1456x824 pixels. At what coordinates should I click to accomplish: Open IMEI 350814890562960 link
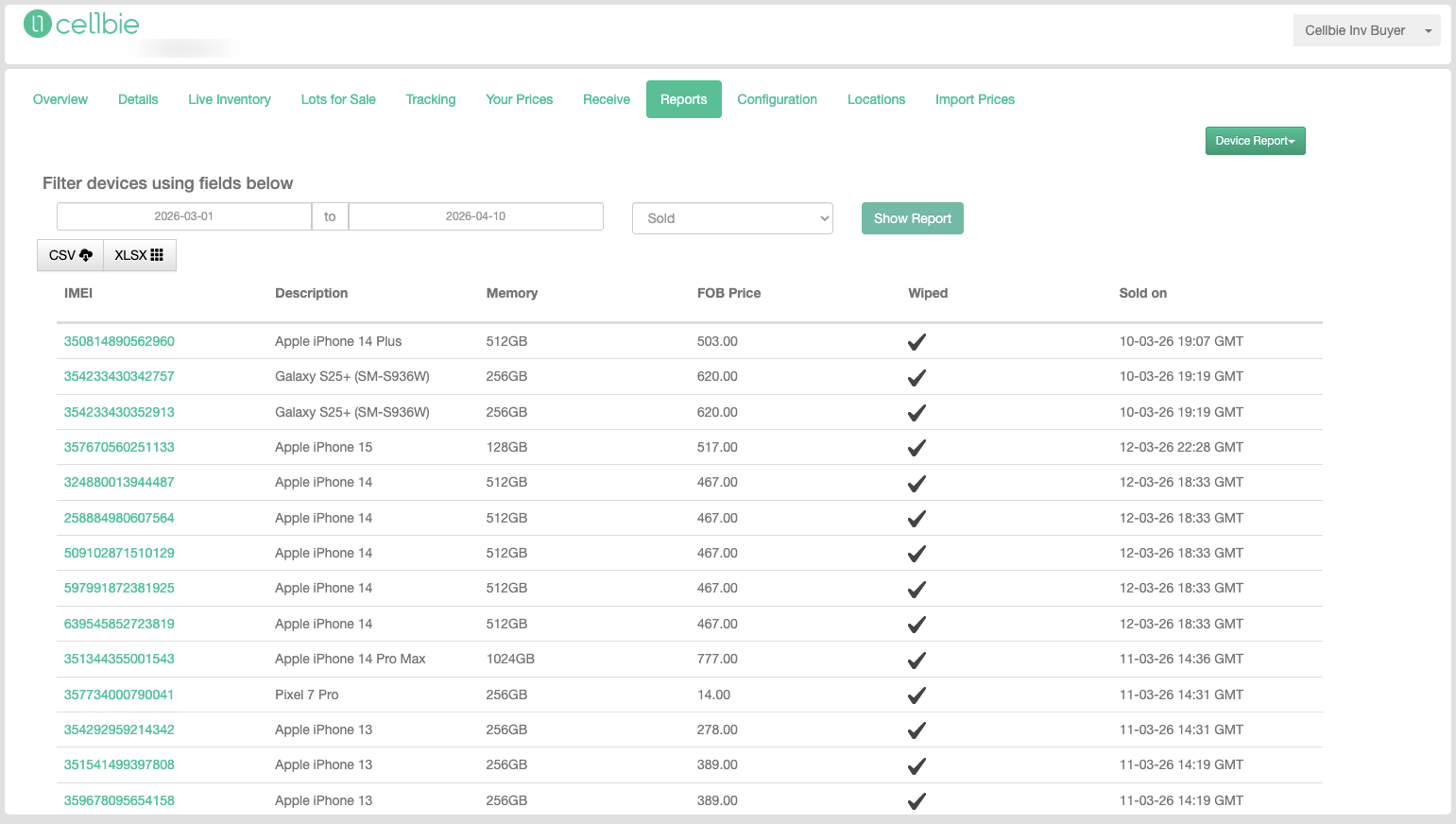pos(119,341)
